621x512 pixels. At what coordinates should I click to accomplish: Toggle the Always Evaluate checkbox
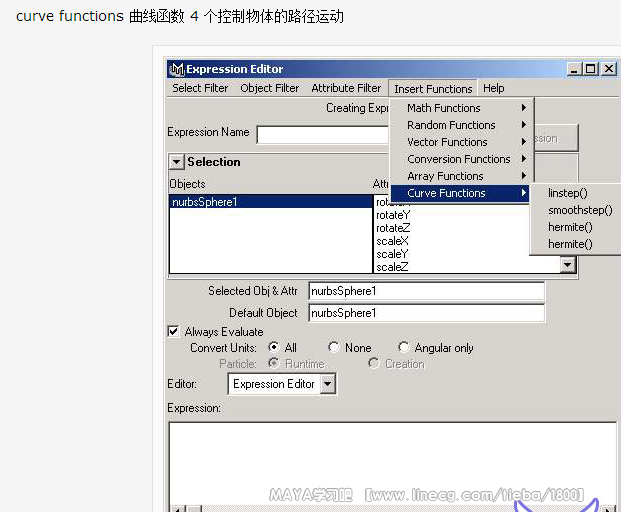pyautogui.click(x=173, y=331)
